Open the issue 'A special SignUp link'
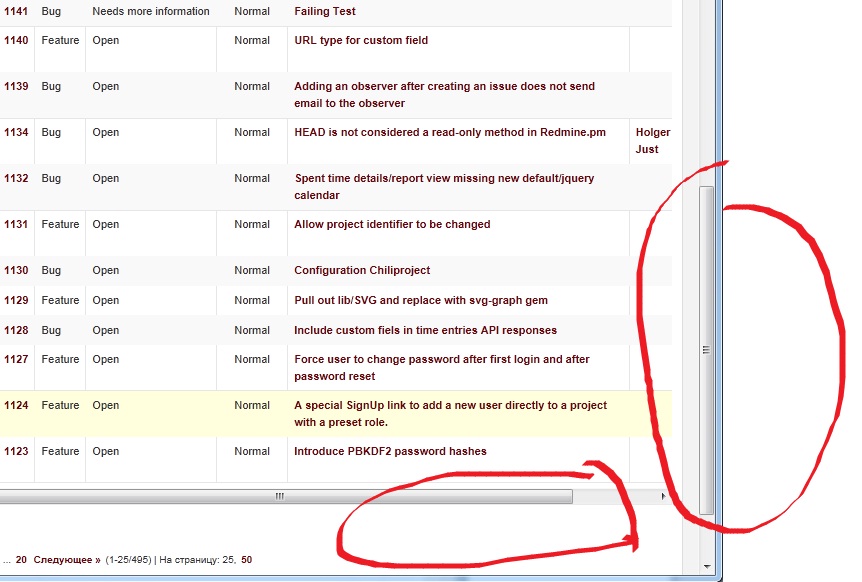This screenshot has width=862, height=582. pyautogui.click(x=450, y=413)
